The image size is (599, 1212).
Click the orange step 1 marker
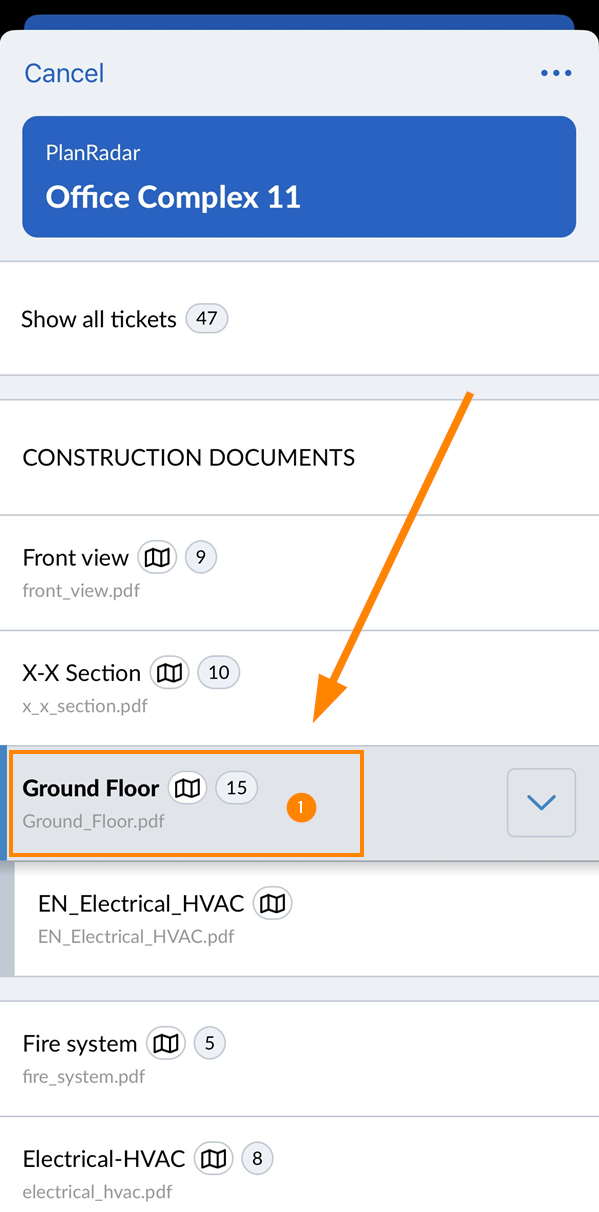click(x=301, y=808)
